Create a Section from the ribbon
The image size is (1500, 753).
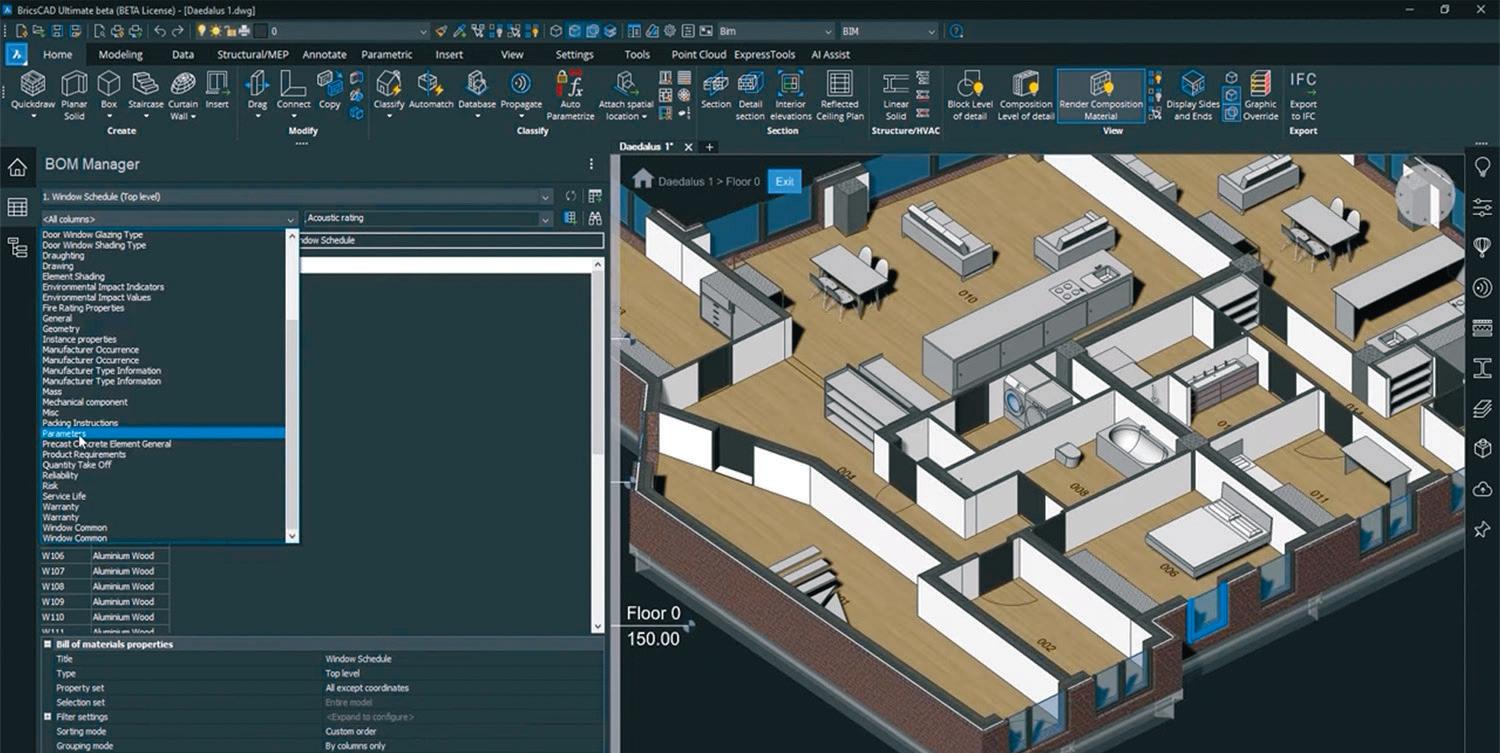pos(716,90)
